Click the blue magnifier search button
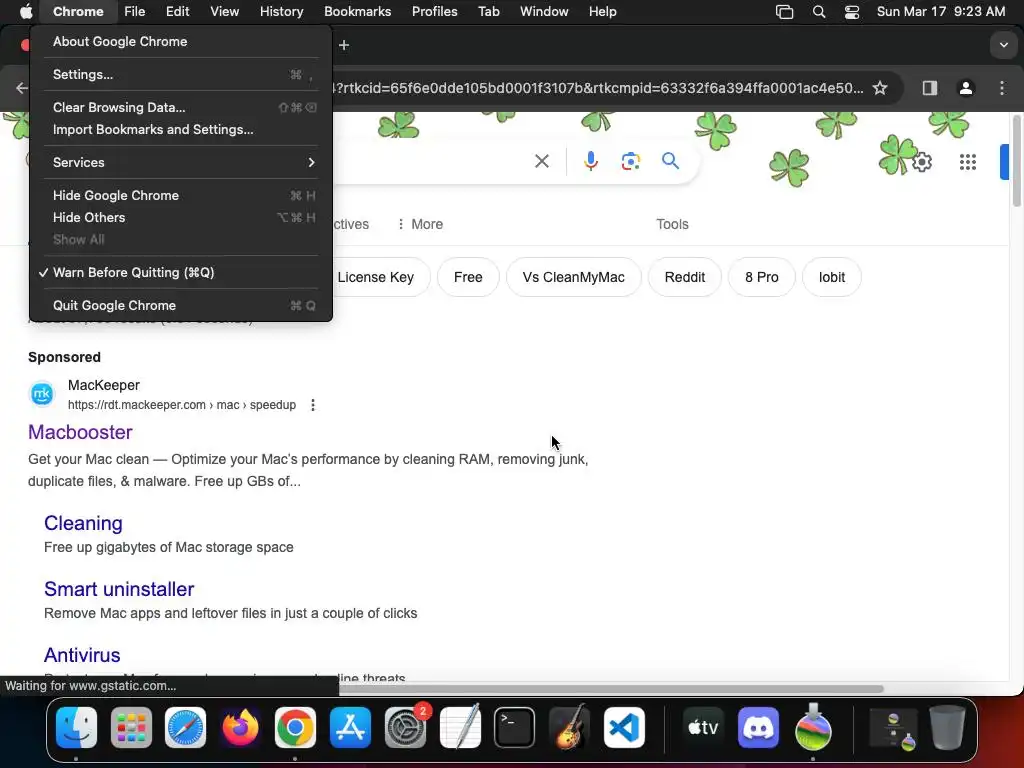 click(x=671, y=161)
